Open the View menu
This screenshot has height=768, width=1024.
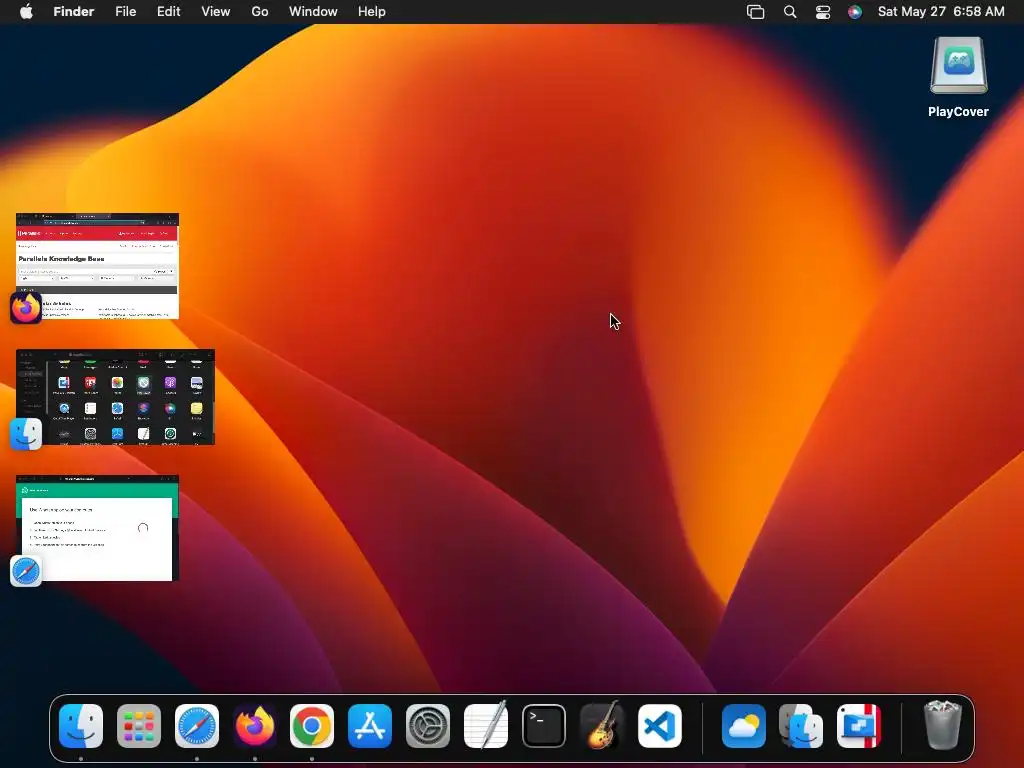[216, 12]
